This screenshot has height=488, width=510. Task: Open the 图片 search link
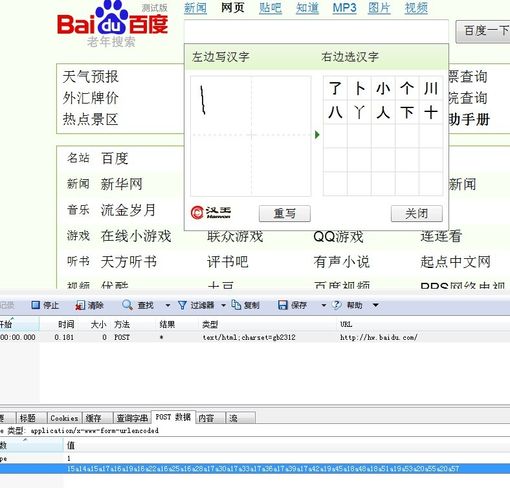[379, 8]
